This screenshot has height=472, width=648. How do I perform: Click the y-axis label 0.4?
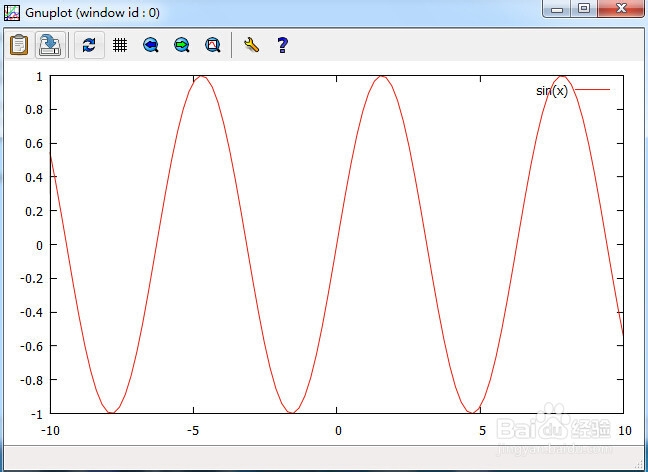(x=34, y=178)
